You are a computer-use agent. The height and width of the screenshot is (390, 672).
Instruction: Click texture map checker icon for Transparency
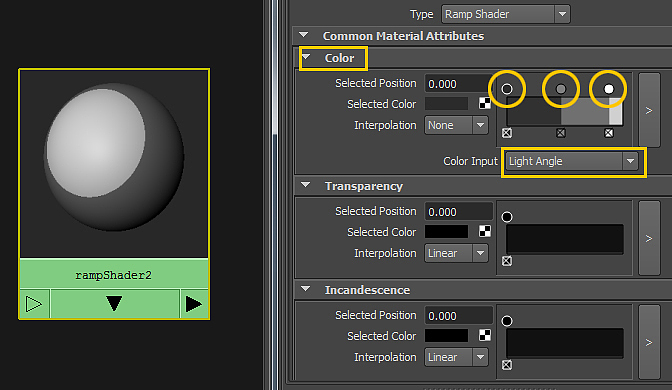pyautogui.click(x=485, y=231)
